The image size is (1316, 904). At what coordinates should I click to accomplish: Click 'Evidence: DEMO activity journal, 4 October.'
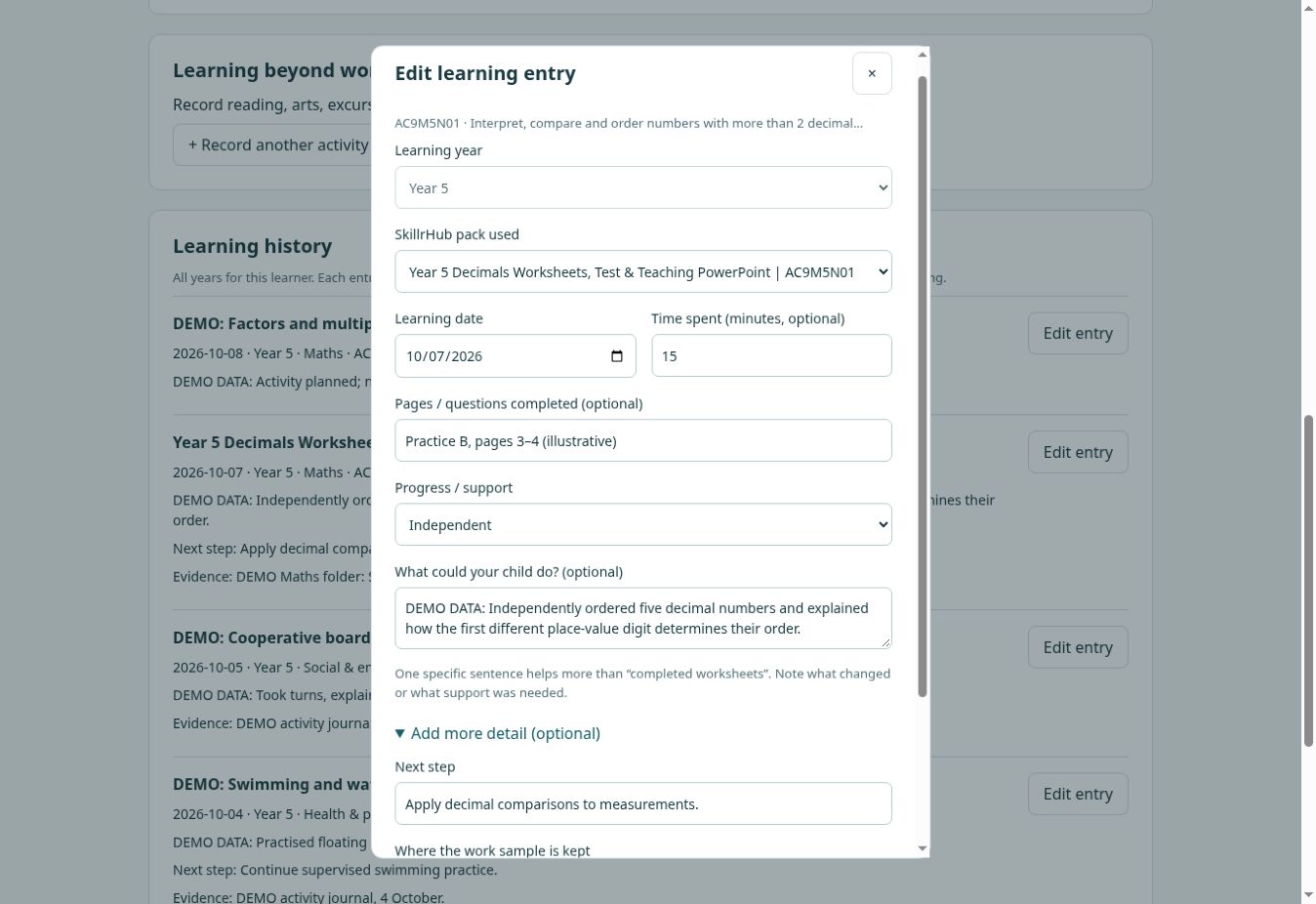coord(308,897)
